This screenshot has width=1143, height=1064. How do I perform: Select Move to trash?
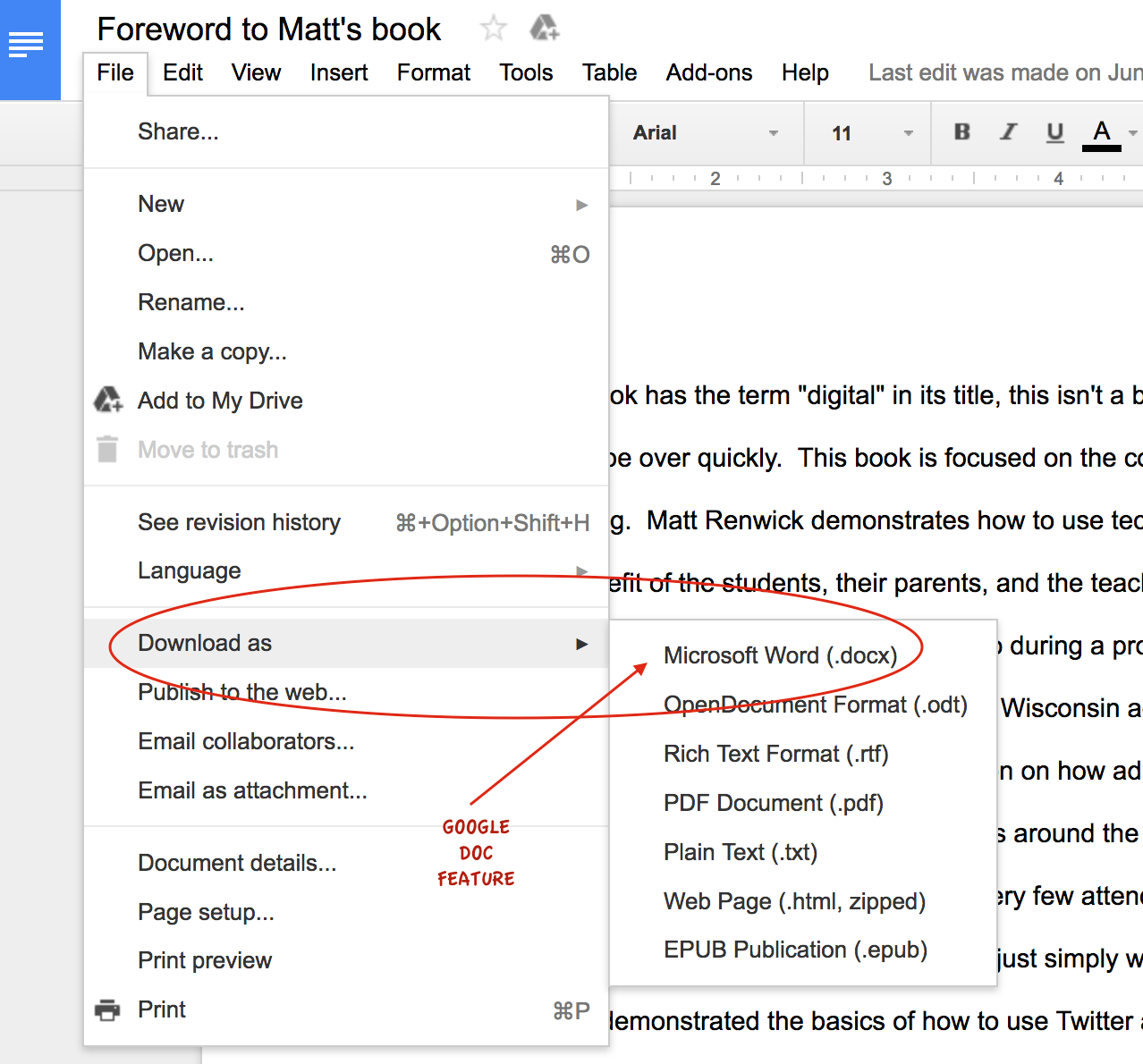pos(346,450)
